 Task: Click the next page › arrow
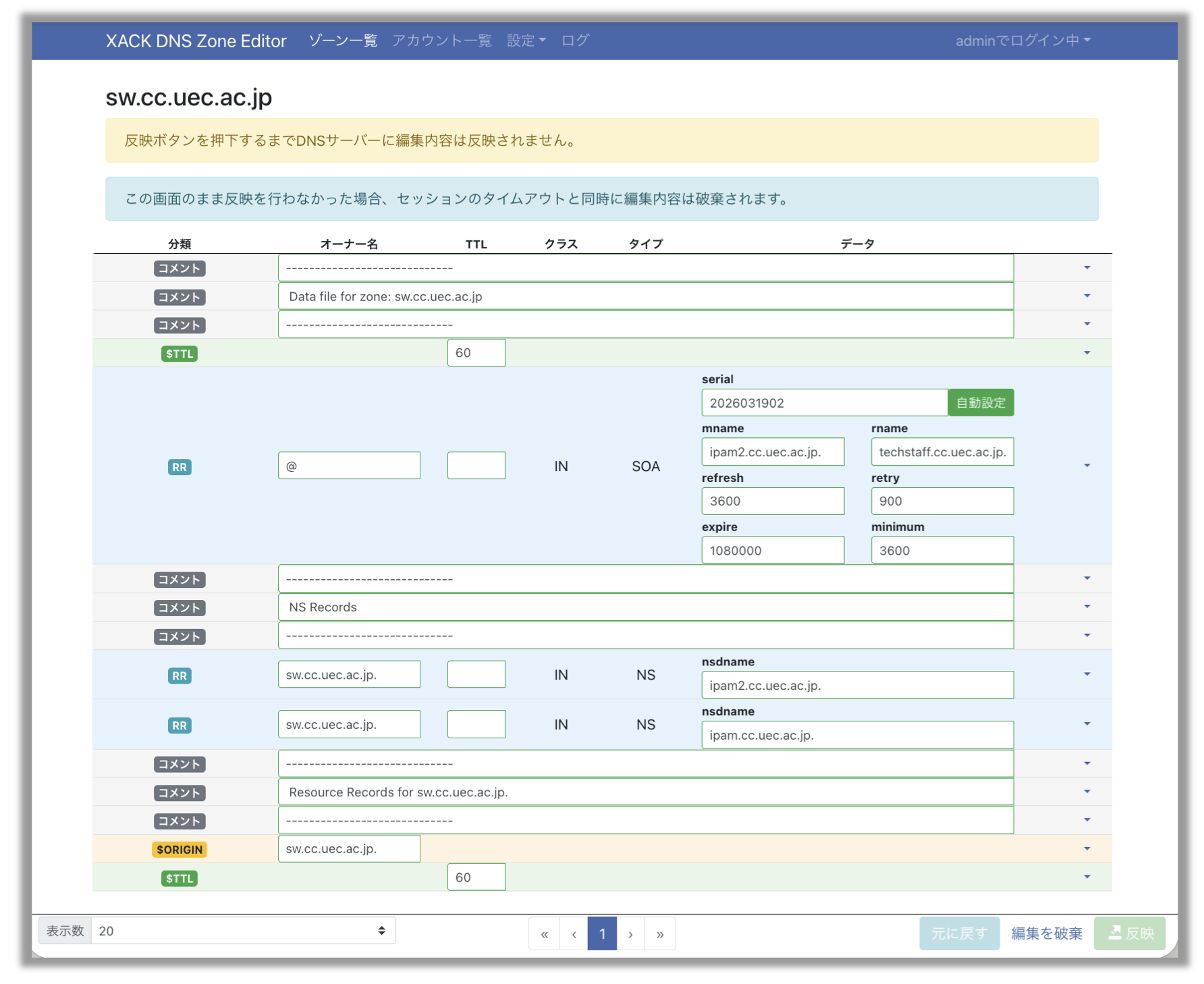(x=630, y=934)
